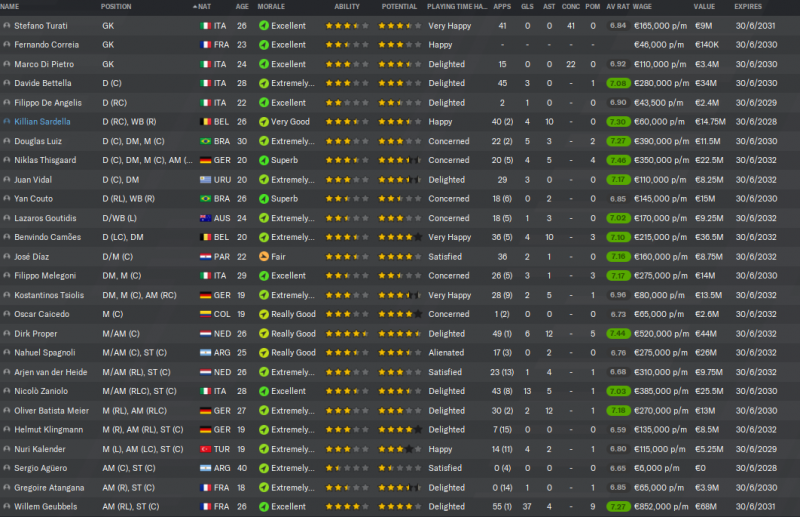800x517 pixels.
Task: Sort by the Value column header
Action: 705,7
